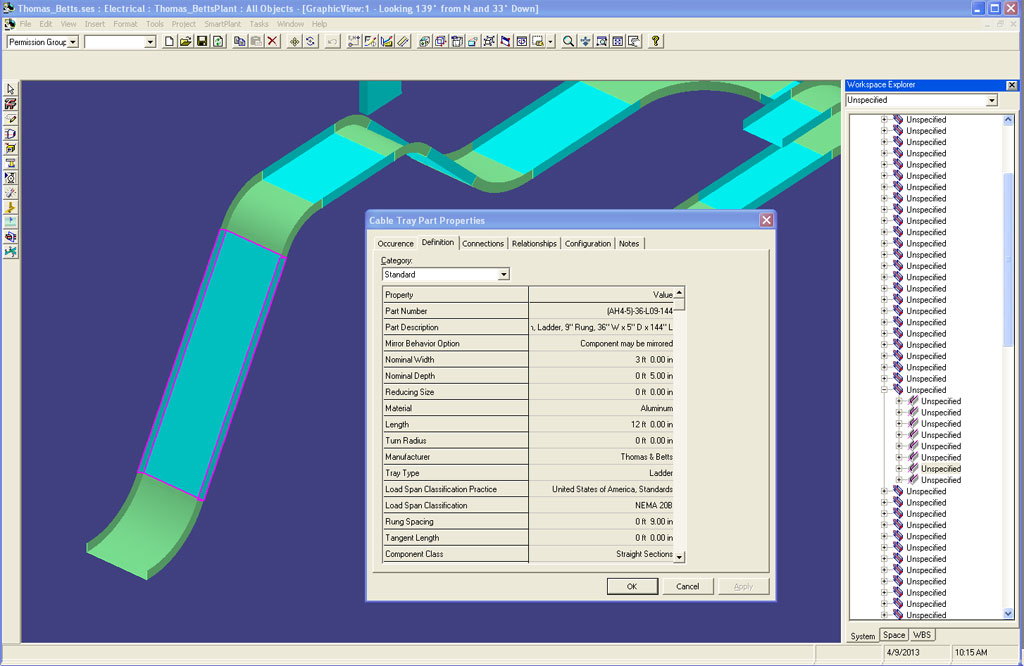Click the yellow question mark Help icon
Image resolution: width=1024 pixels, height=666 pixels.
[656, 42]
